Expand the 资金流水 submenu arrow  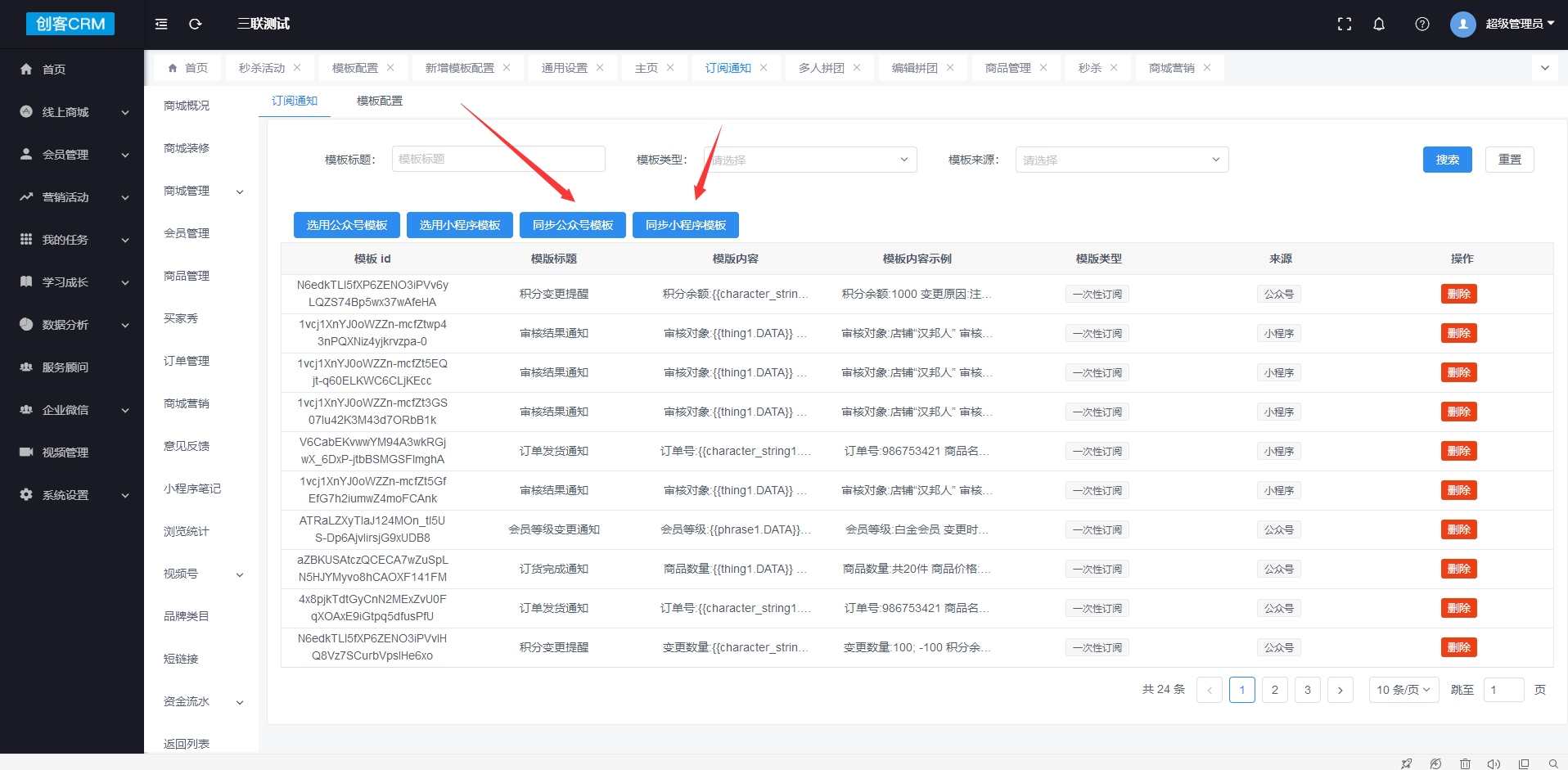[240, 702]
